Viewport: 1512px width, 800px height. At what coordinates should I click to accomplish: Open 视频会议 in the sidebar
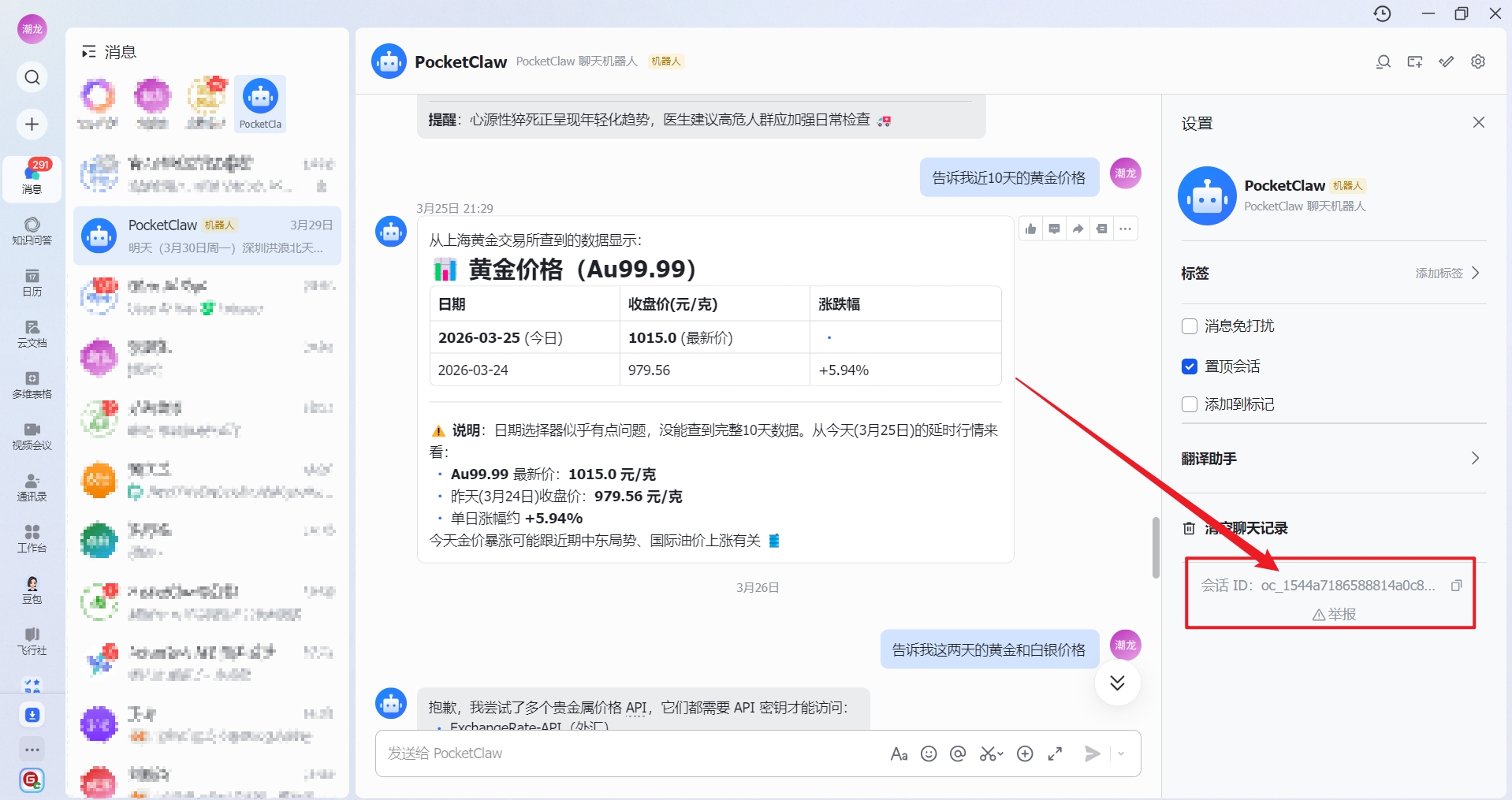pos(32,436)
